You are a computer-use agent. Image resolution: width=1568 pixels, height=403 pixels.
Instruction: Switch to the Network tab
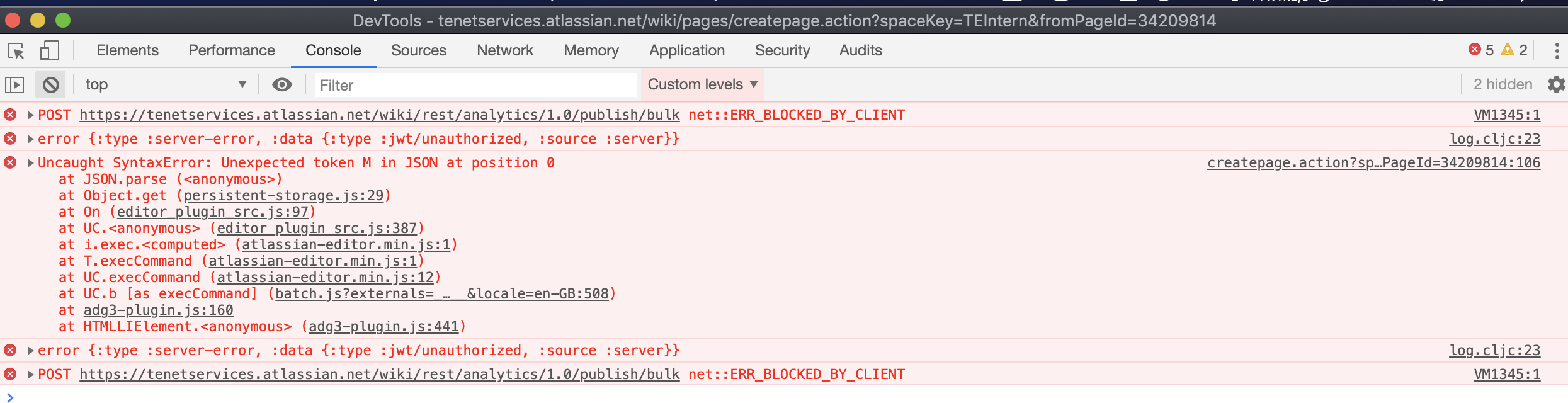point(505,50)
